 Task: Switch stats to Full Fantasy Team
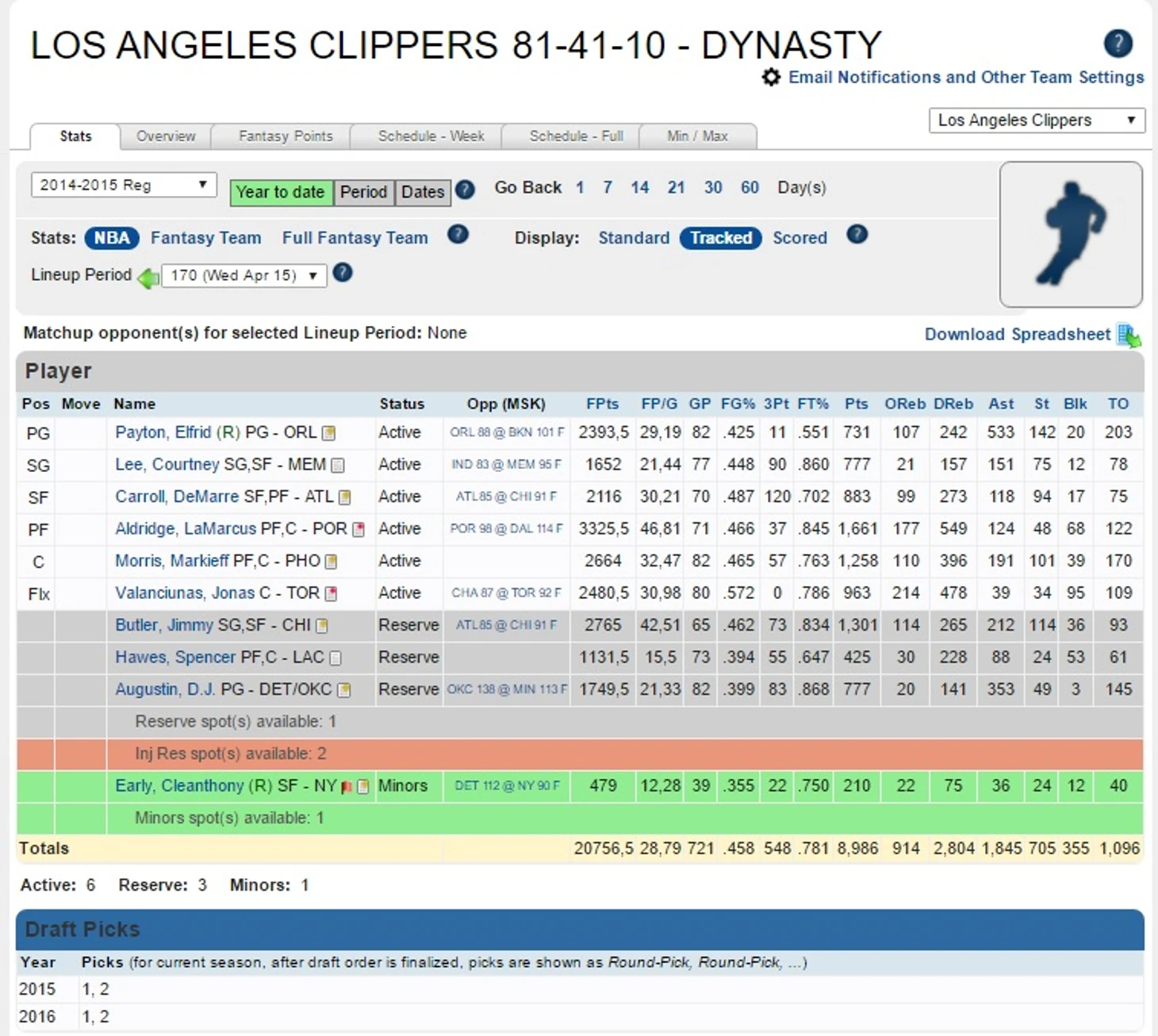pos(355,238)
